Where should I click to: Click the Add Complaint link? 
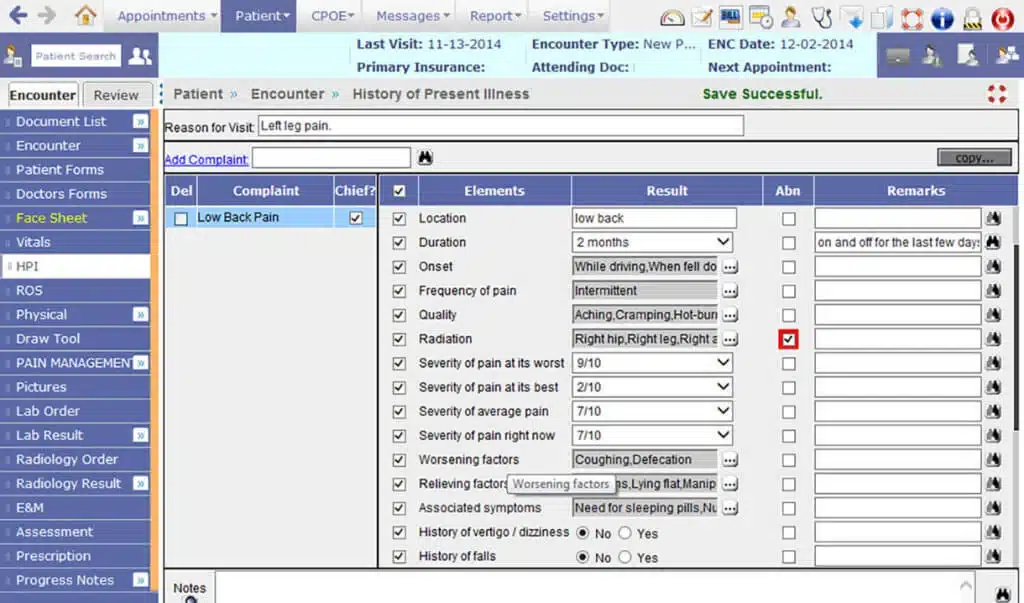coord(205,158)
